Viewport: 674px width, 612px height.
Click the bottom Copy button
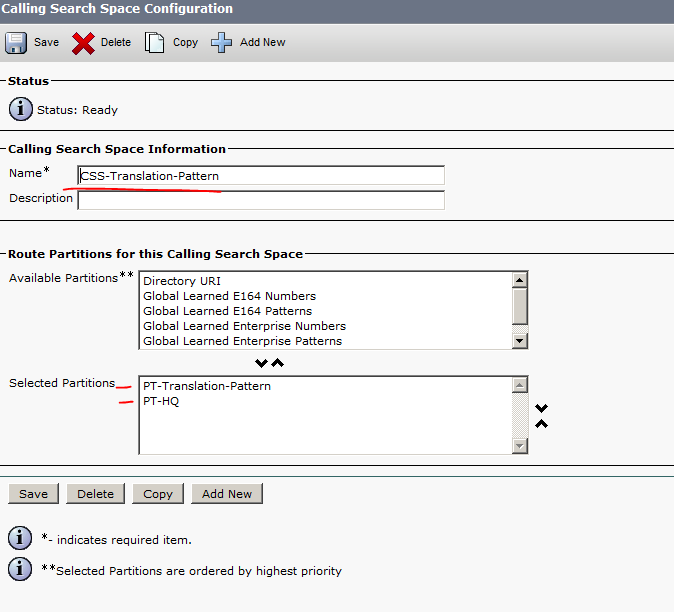tap(158, 494)
